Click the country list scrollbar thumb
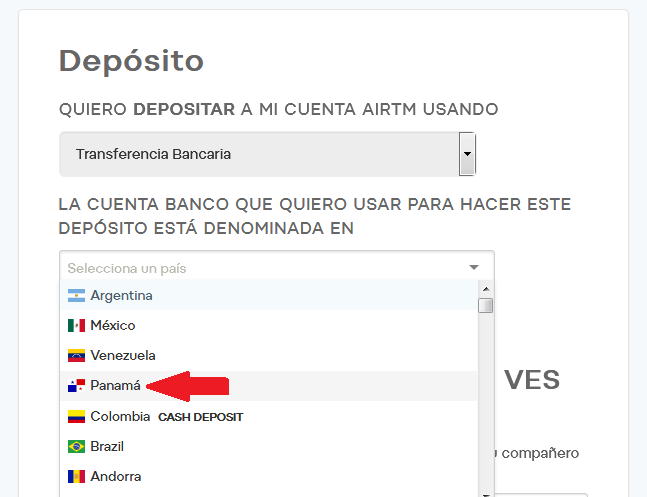This screenshot has height=497, width=647. 486,305
